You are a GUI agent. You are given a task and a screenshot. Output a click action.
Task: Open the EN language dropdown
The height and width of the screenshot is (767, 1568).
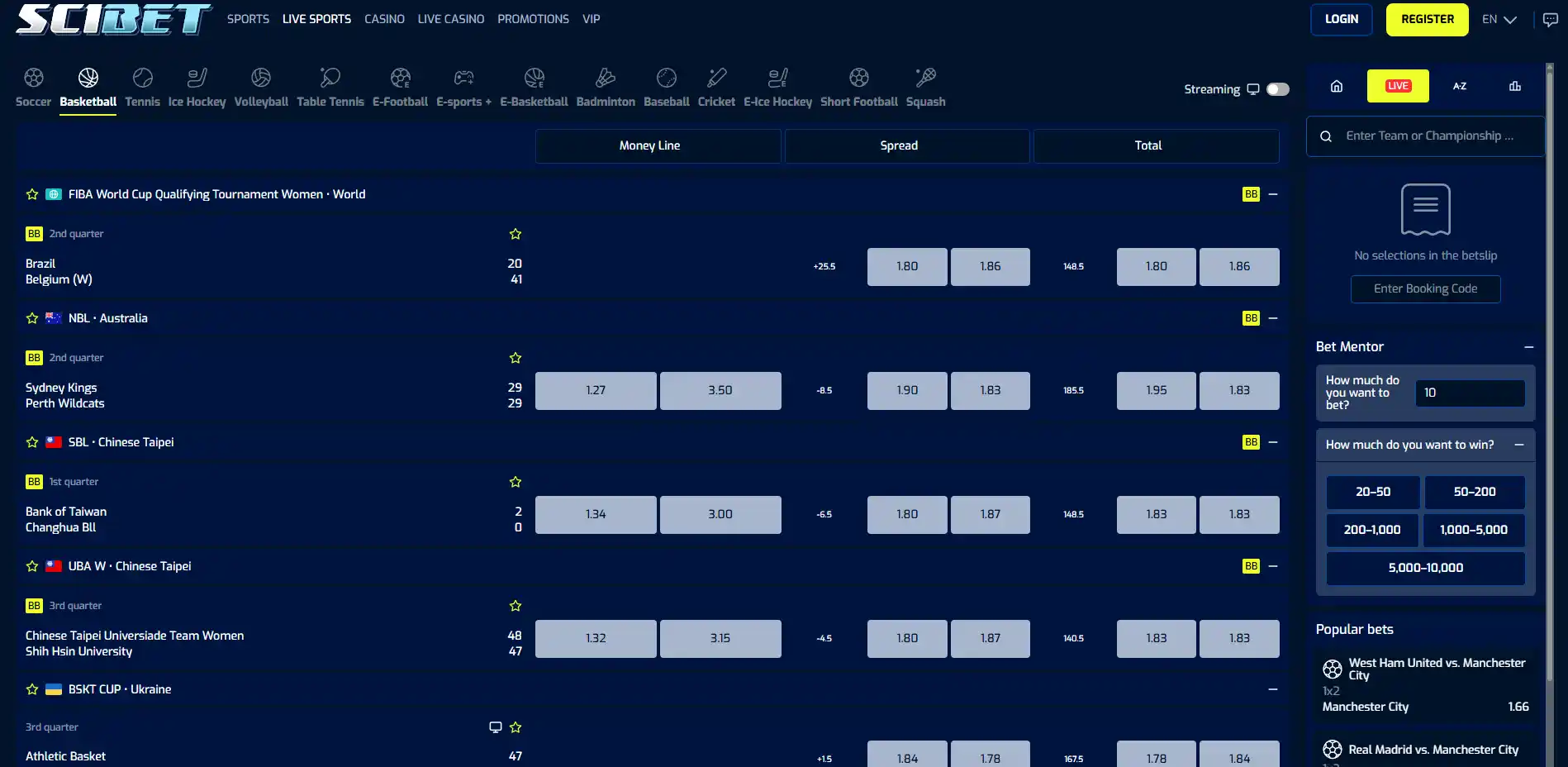pos(1499,19)
